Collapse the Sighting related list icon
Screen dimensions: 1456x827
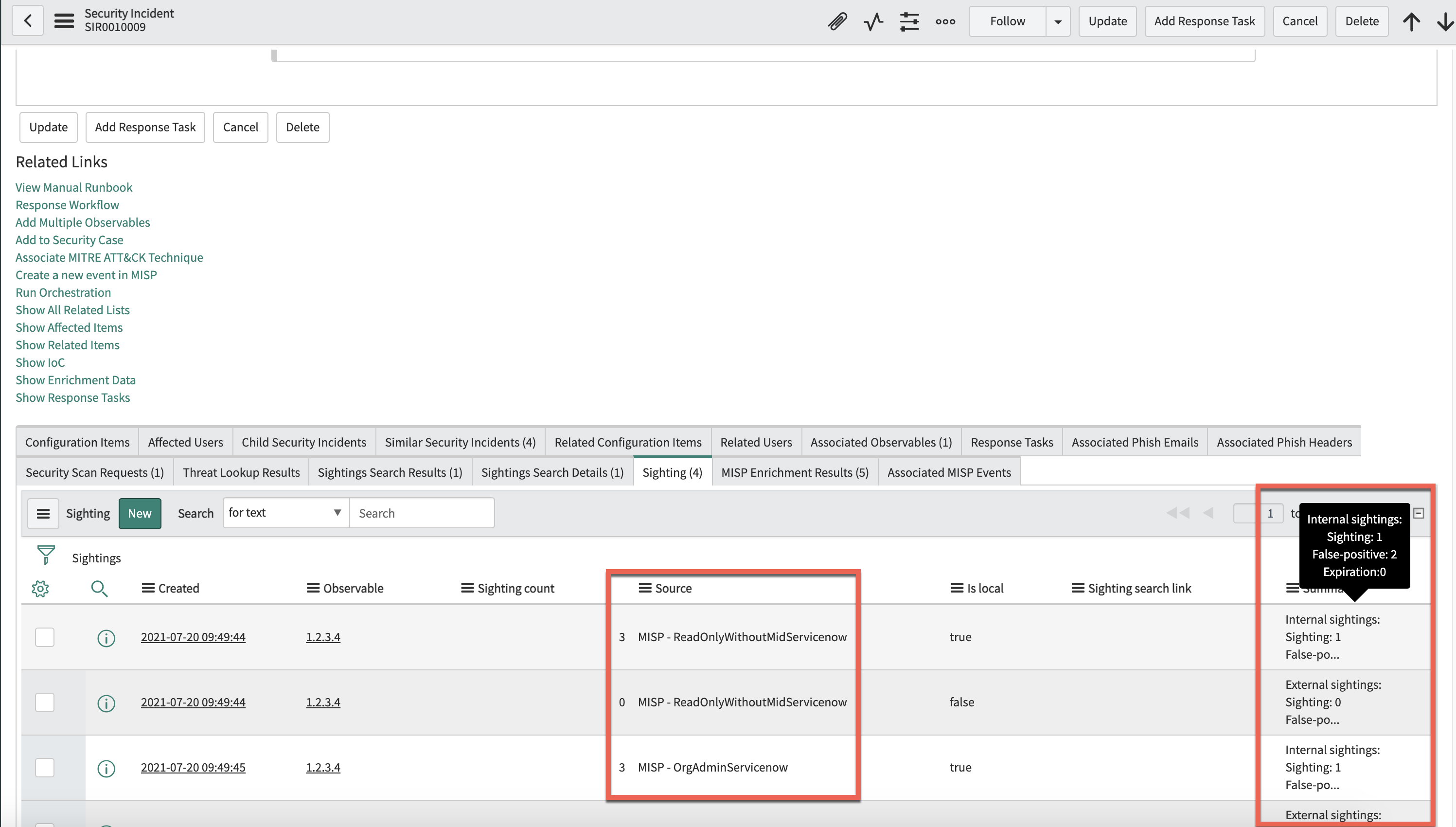(x=1419, y=513)
